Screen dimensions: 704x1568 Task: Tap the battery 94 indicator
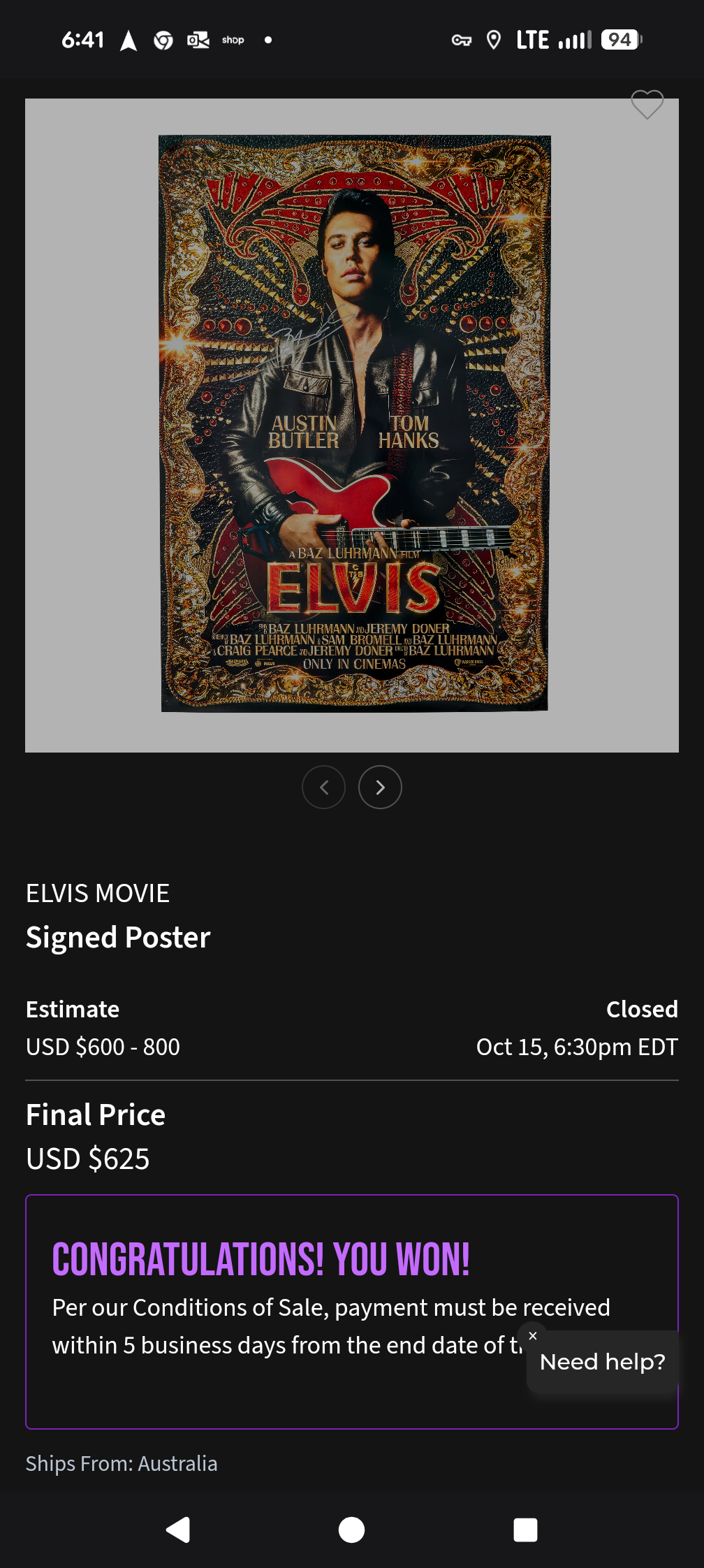(621, 40)
